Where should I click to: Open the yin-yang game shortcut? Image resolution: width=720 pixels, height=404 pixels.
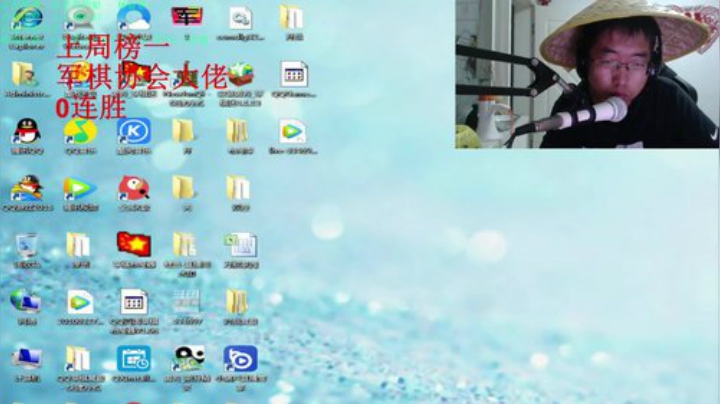pos(188,359)
